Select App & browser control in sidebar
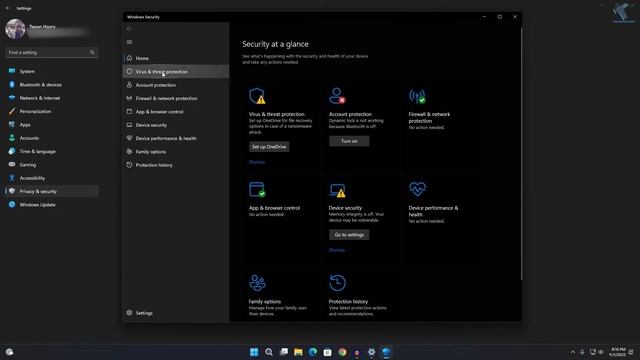Screen dimensions: 640x360 click(x=176, y=112)
